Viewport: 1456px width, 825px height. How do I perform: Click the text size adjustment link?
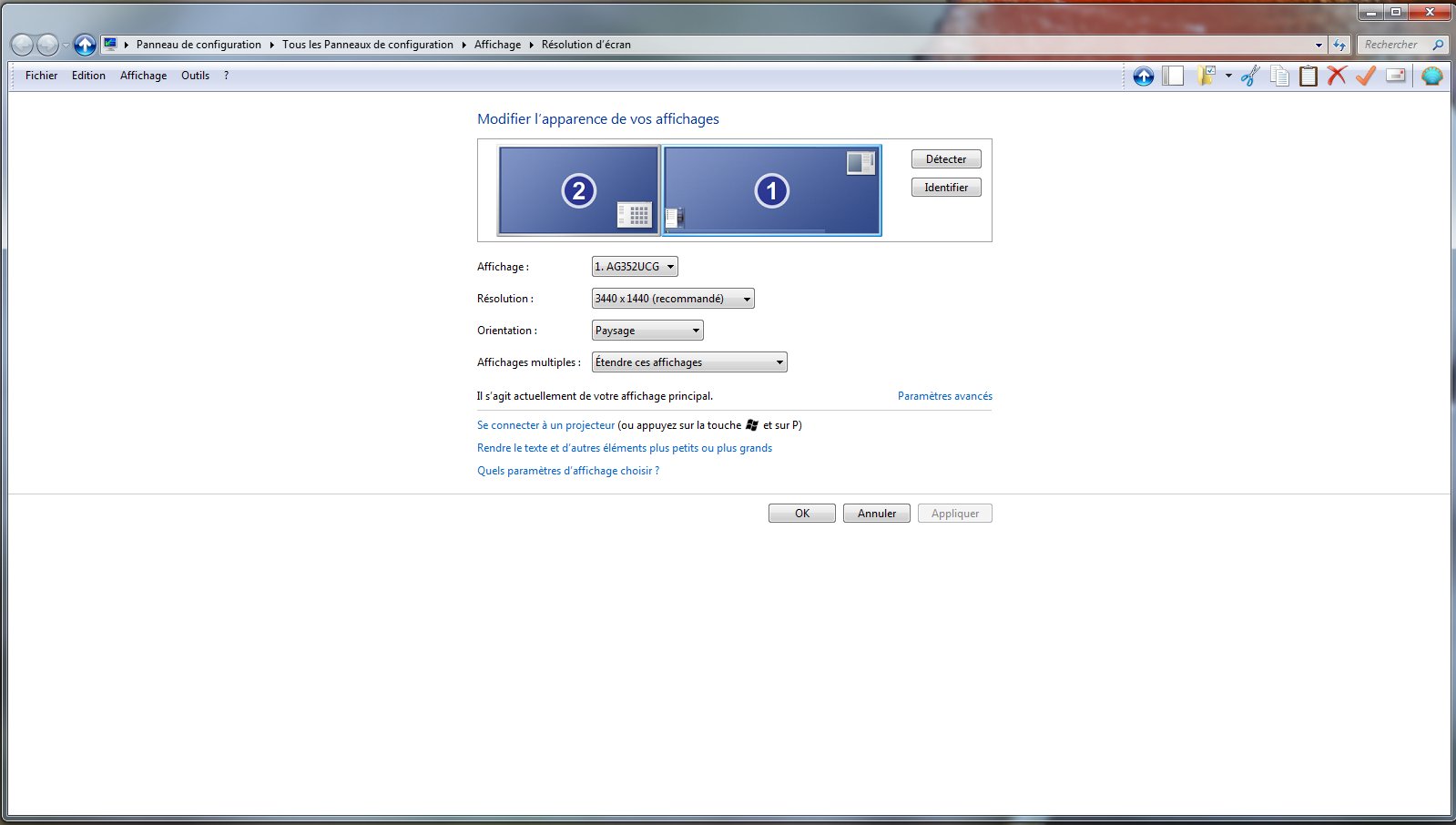pyautogui.click(x=625, y=448)
